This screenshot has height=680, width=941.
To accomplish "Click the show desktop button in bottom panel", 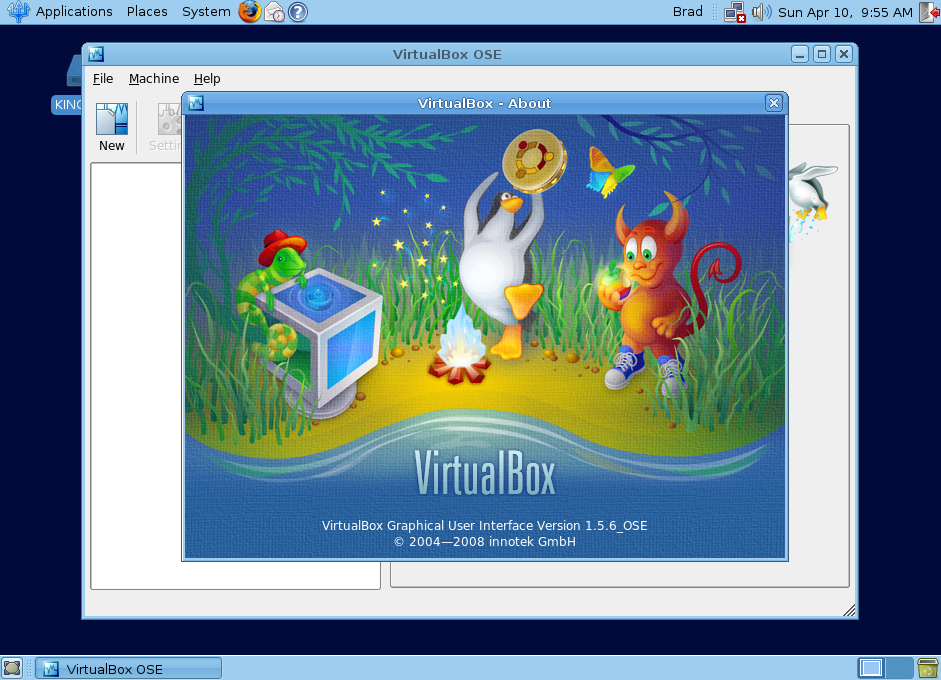I will 12,668.
